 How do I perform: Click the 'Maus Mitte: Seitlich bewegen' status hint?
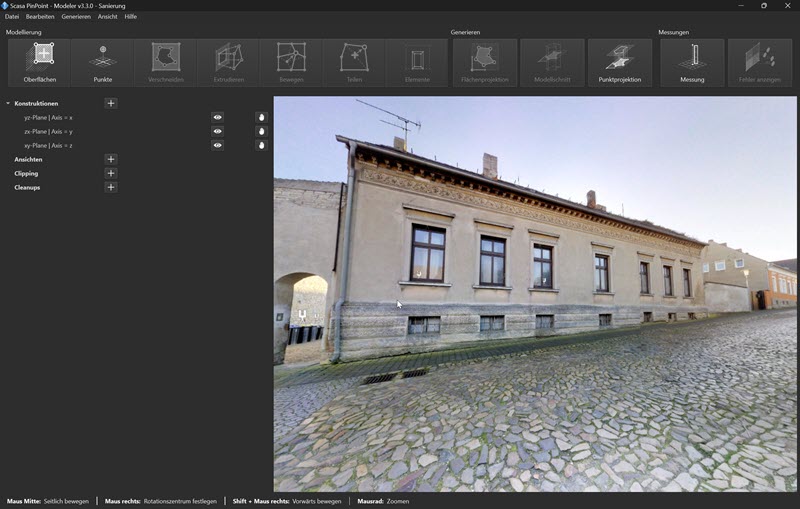click(47, 501)
